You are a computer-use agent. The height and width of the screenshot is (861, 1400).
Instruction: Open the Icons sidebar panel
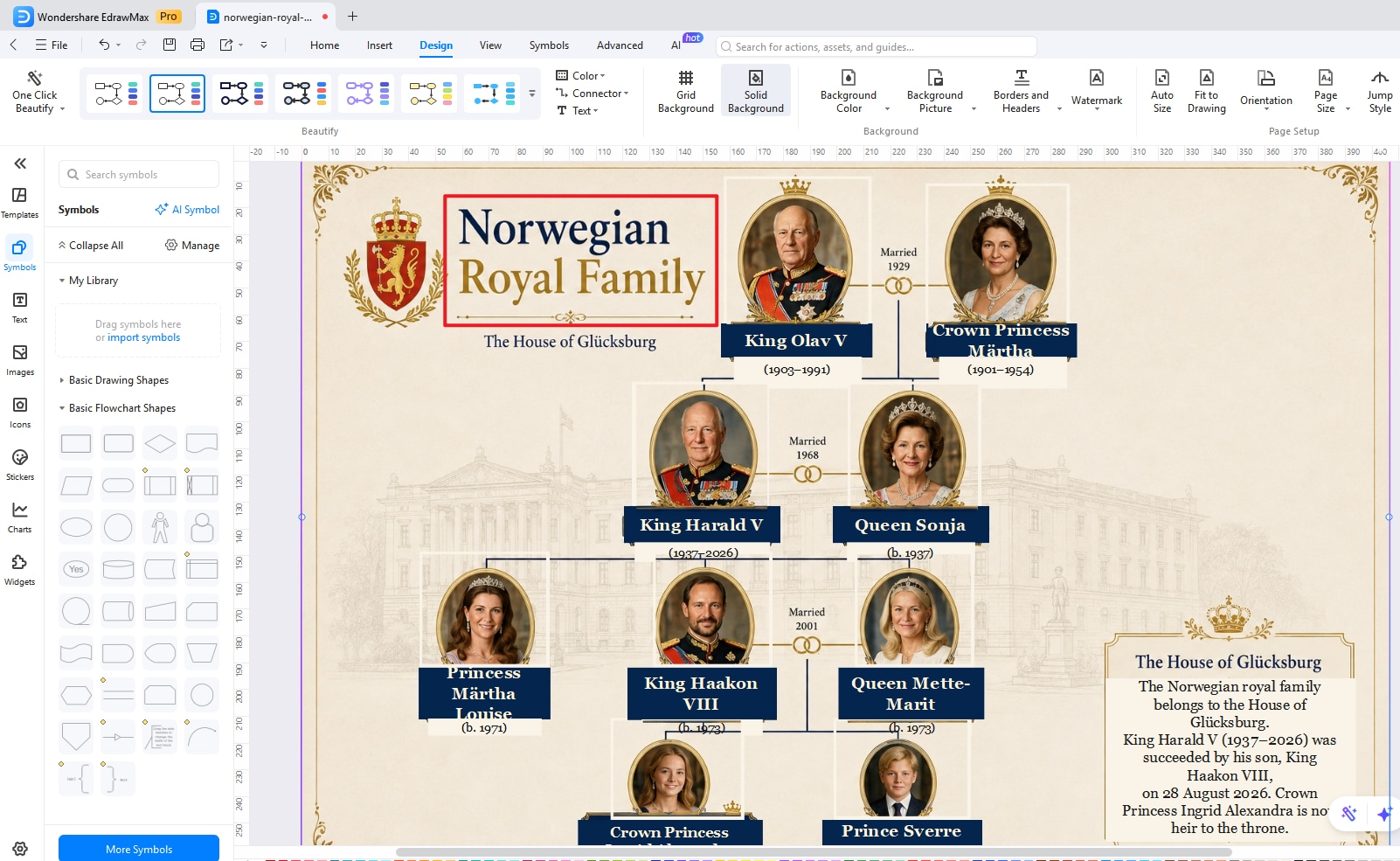(19, 413)
